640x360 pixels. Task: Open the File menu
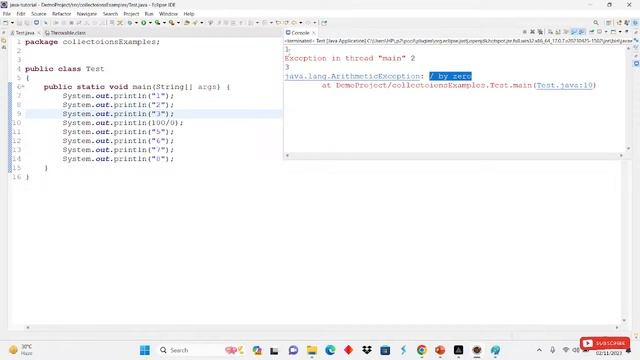point(7,14)
